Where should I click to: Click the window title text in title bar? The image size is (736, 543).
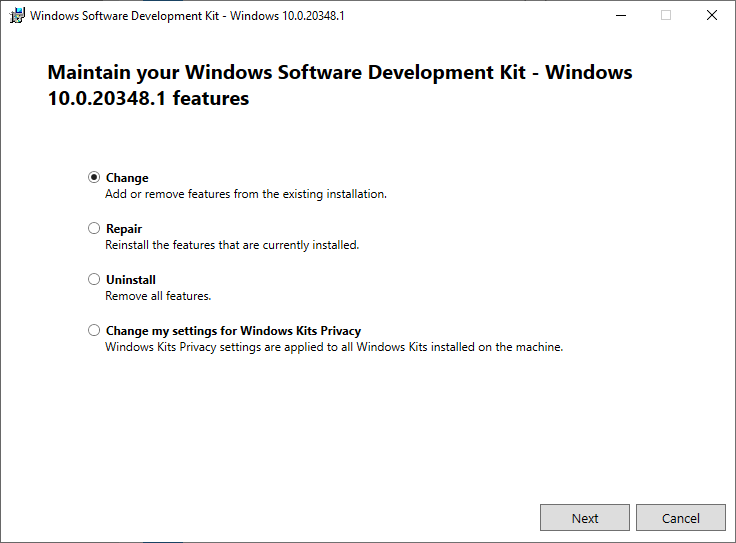[187, 16]
